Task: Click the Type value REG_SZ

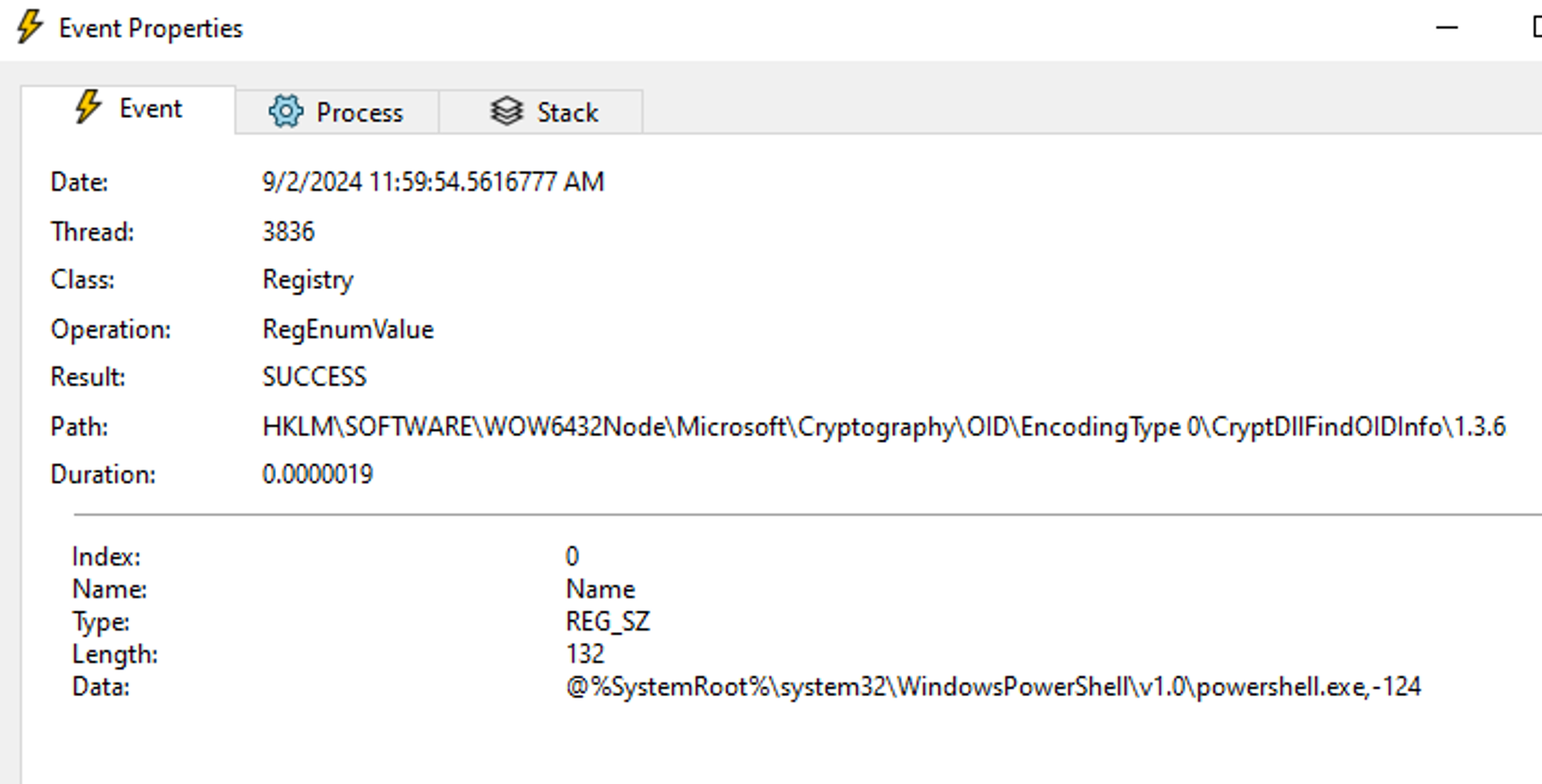Action: pos(608,621)
